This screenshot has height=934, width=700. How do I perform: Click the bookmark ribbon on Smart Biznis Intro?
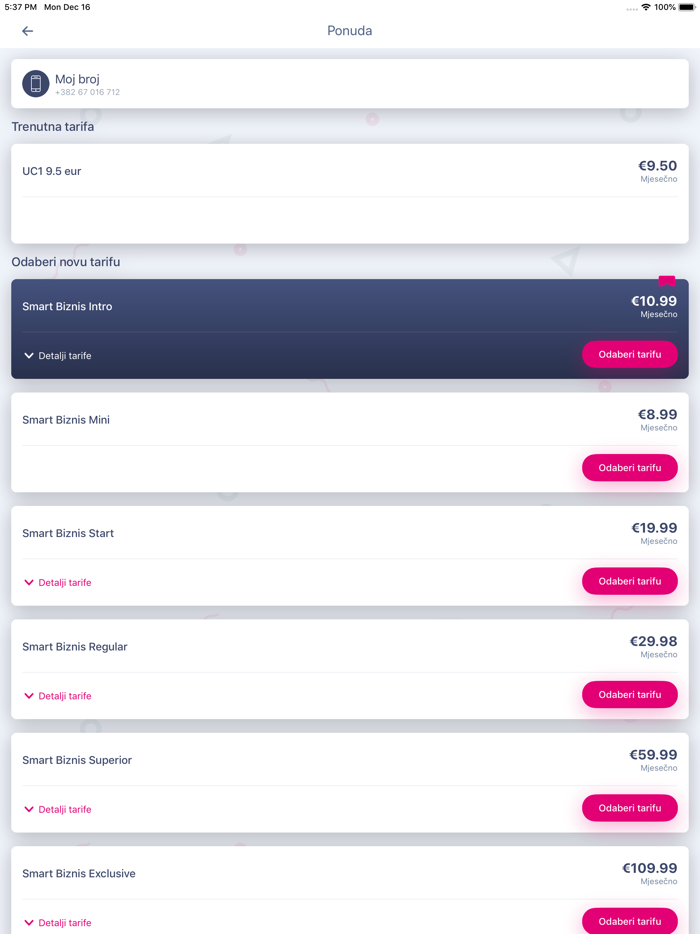point(666,283)
